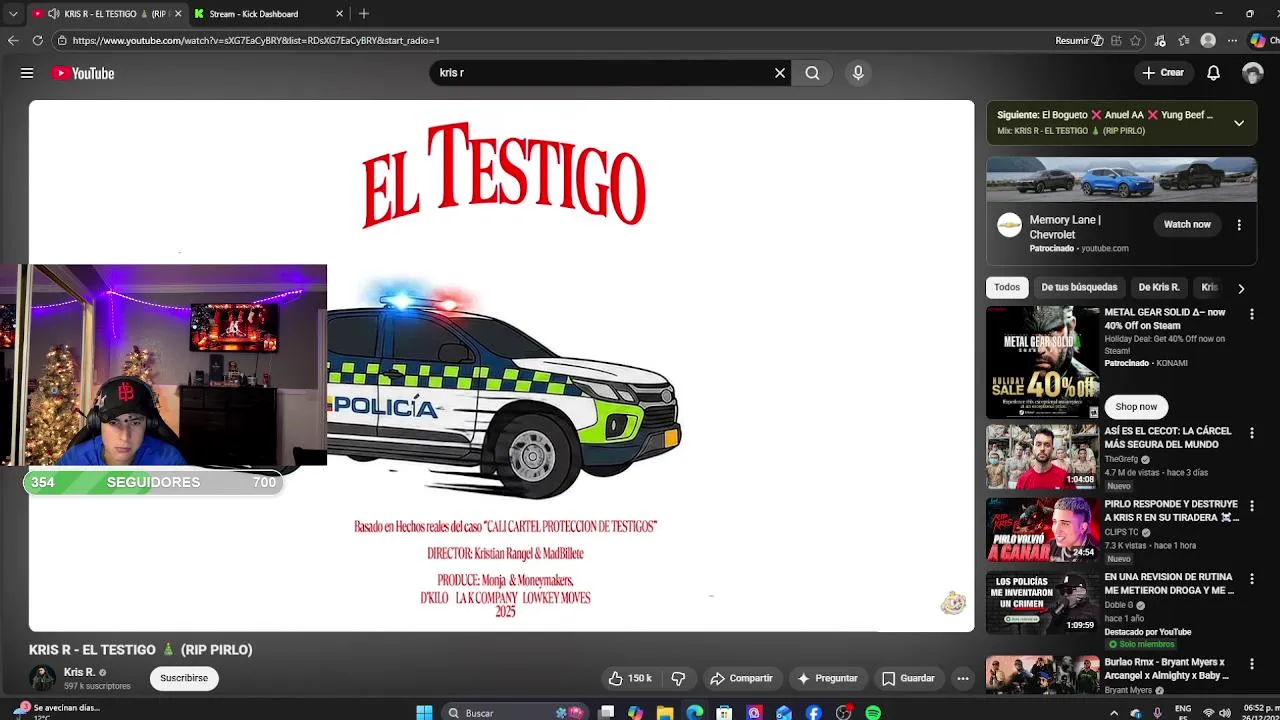Open File Explorer from taskbar

[664, 712]
